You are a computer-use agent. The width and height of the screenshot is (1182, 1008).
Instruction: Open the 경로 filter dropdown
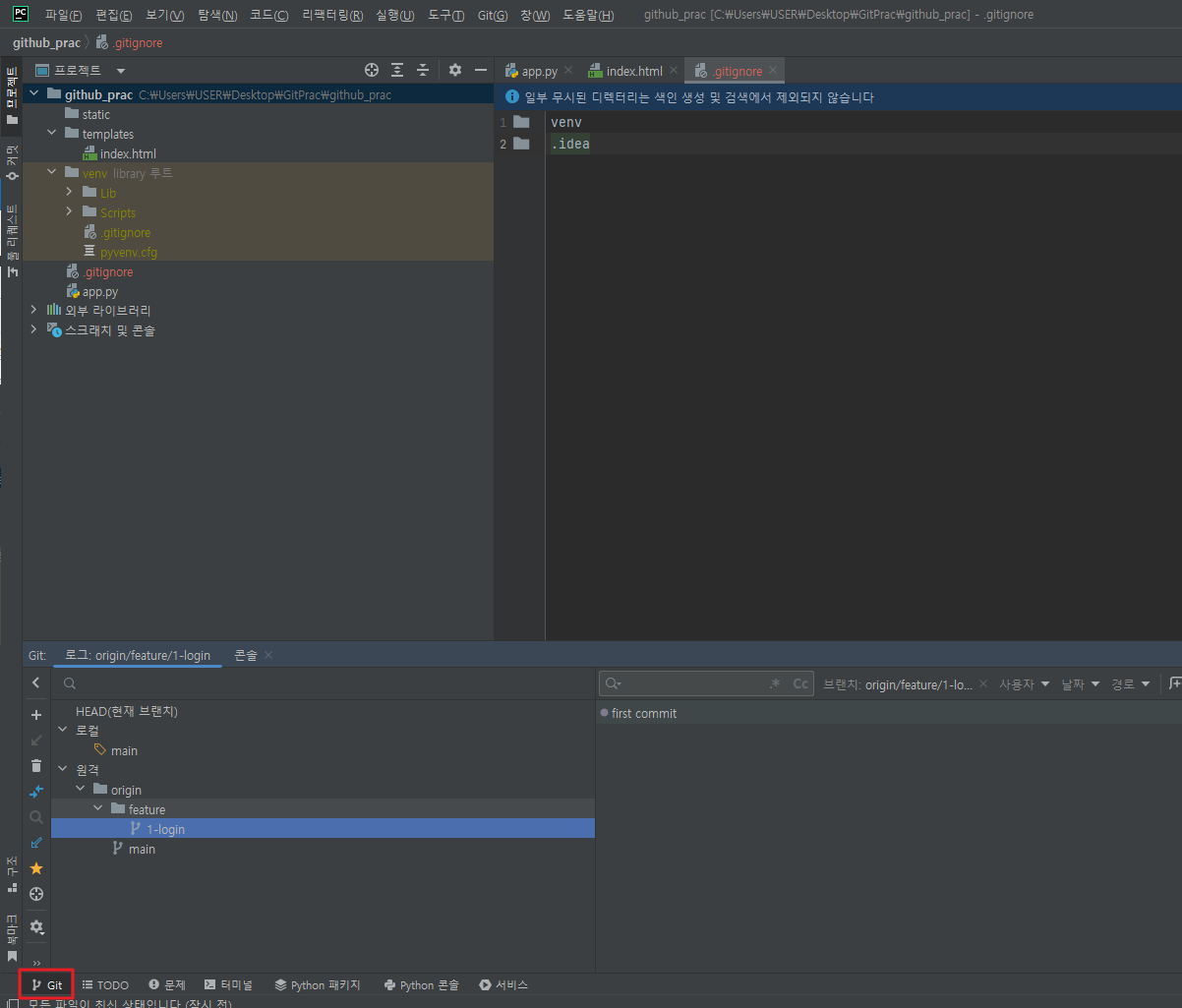coord(1130,683)
